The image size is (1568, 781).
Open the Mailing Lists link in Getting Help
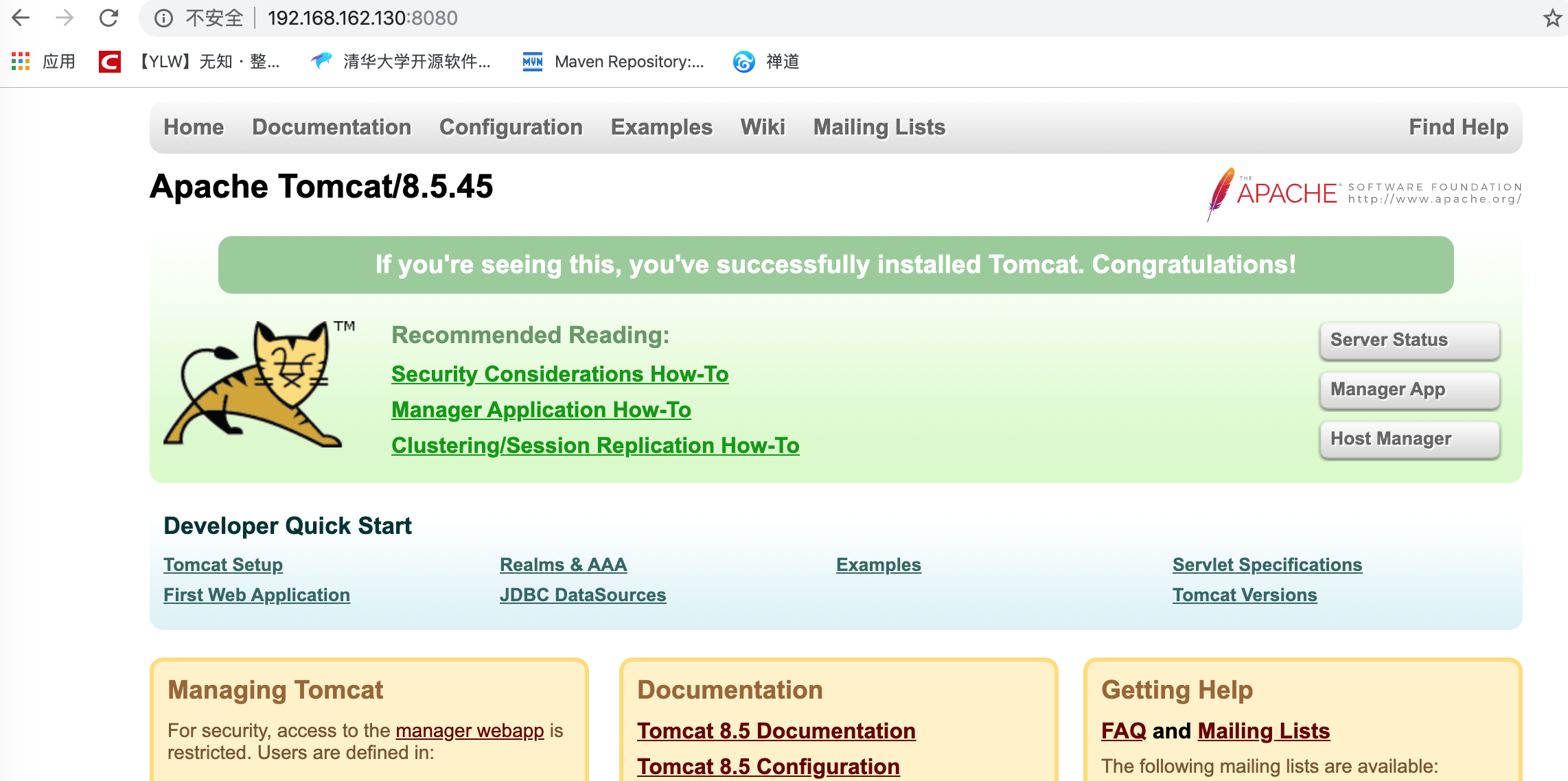[1264, 732]
